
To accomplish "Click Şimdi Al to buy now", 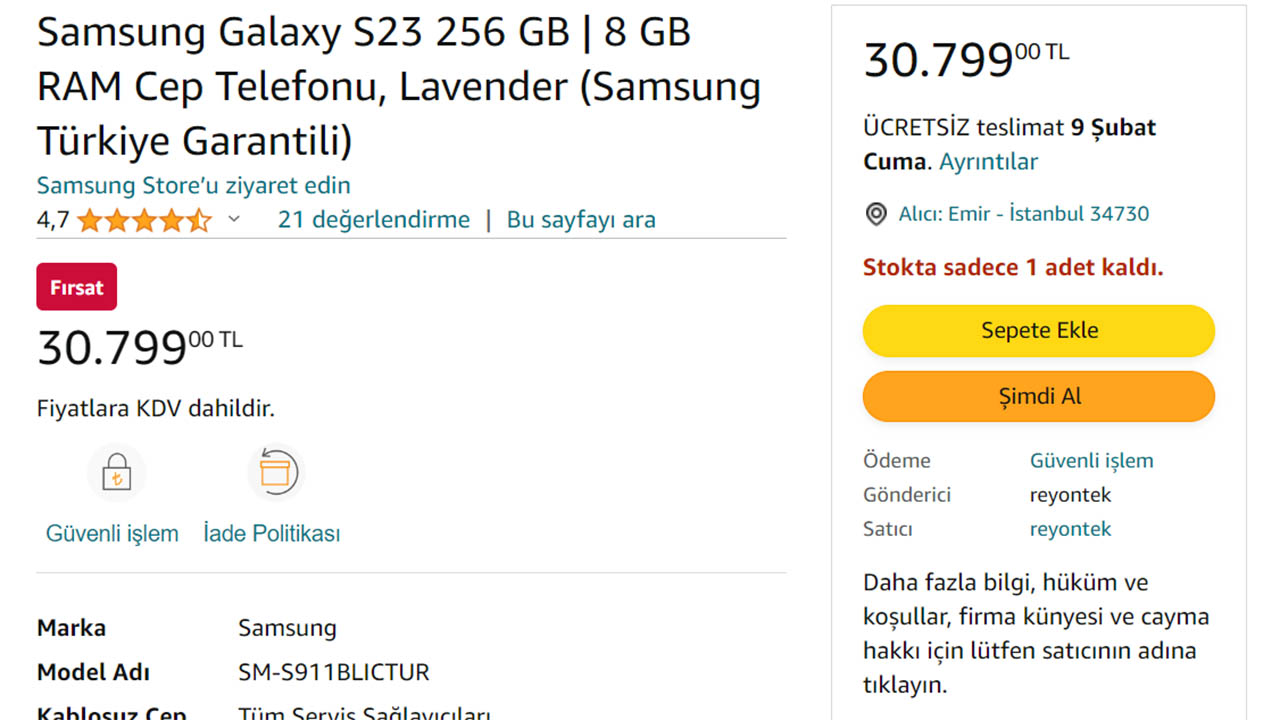I will pos(1038,396).
